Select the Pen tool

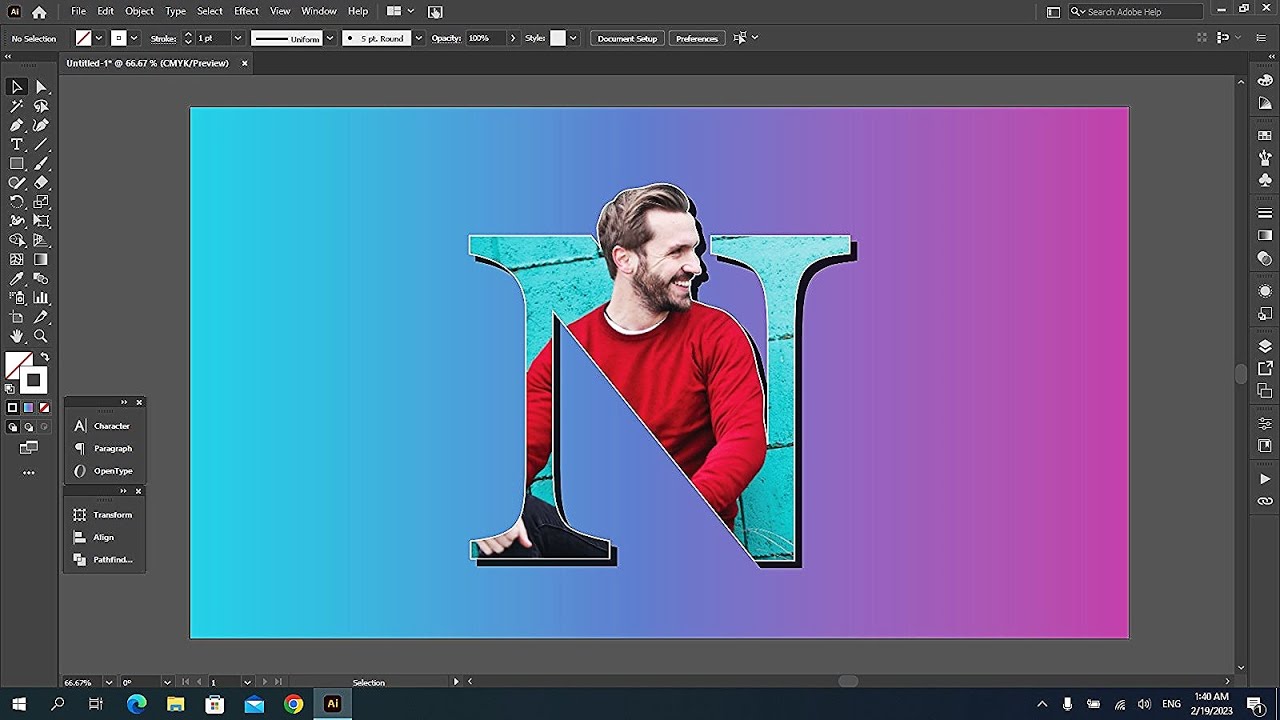click(17, 125)
